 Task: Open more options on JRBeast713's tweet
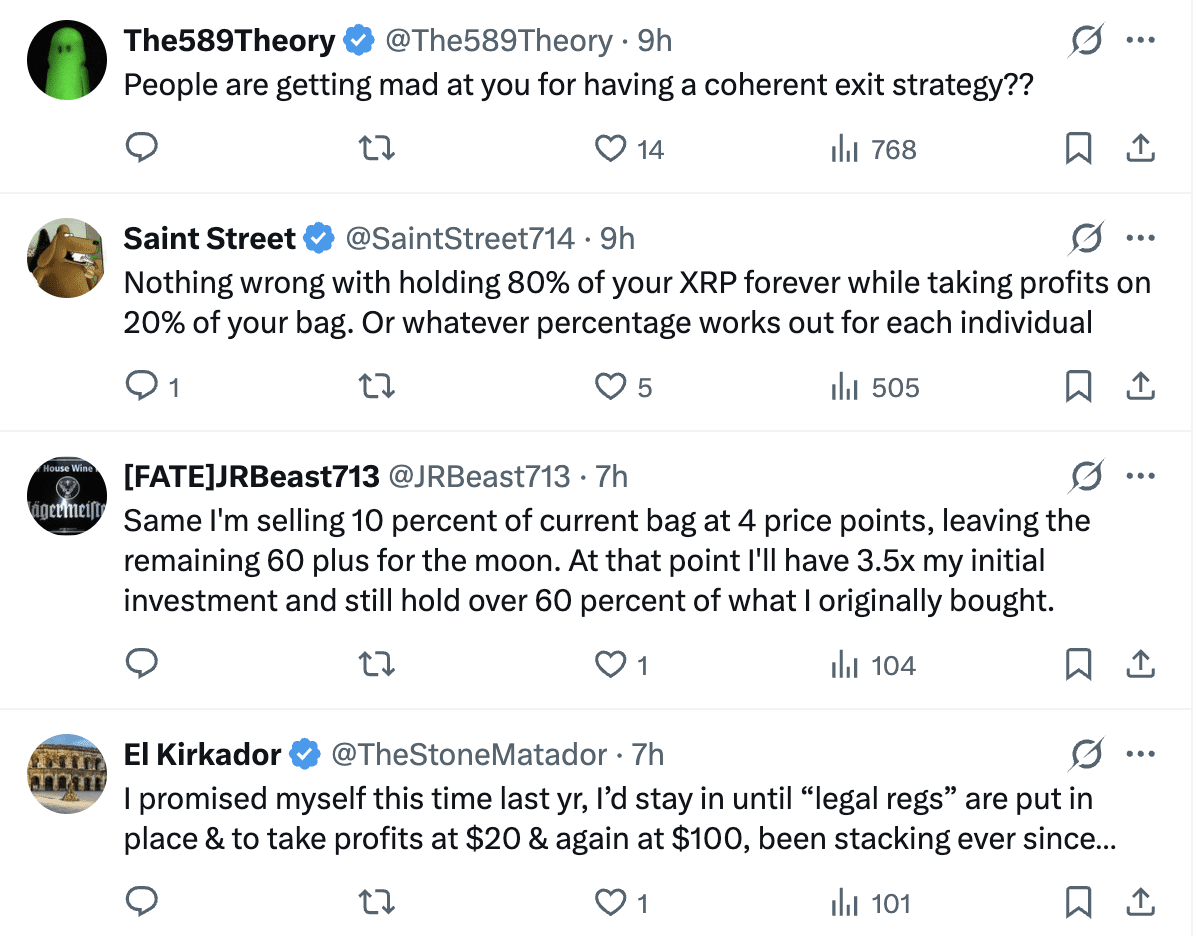(1141, 476)
